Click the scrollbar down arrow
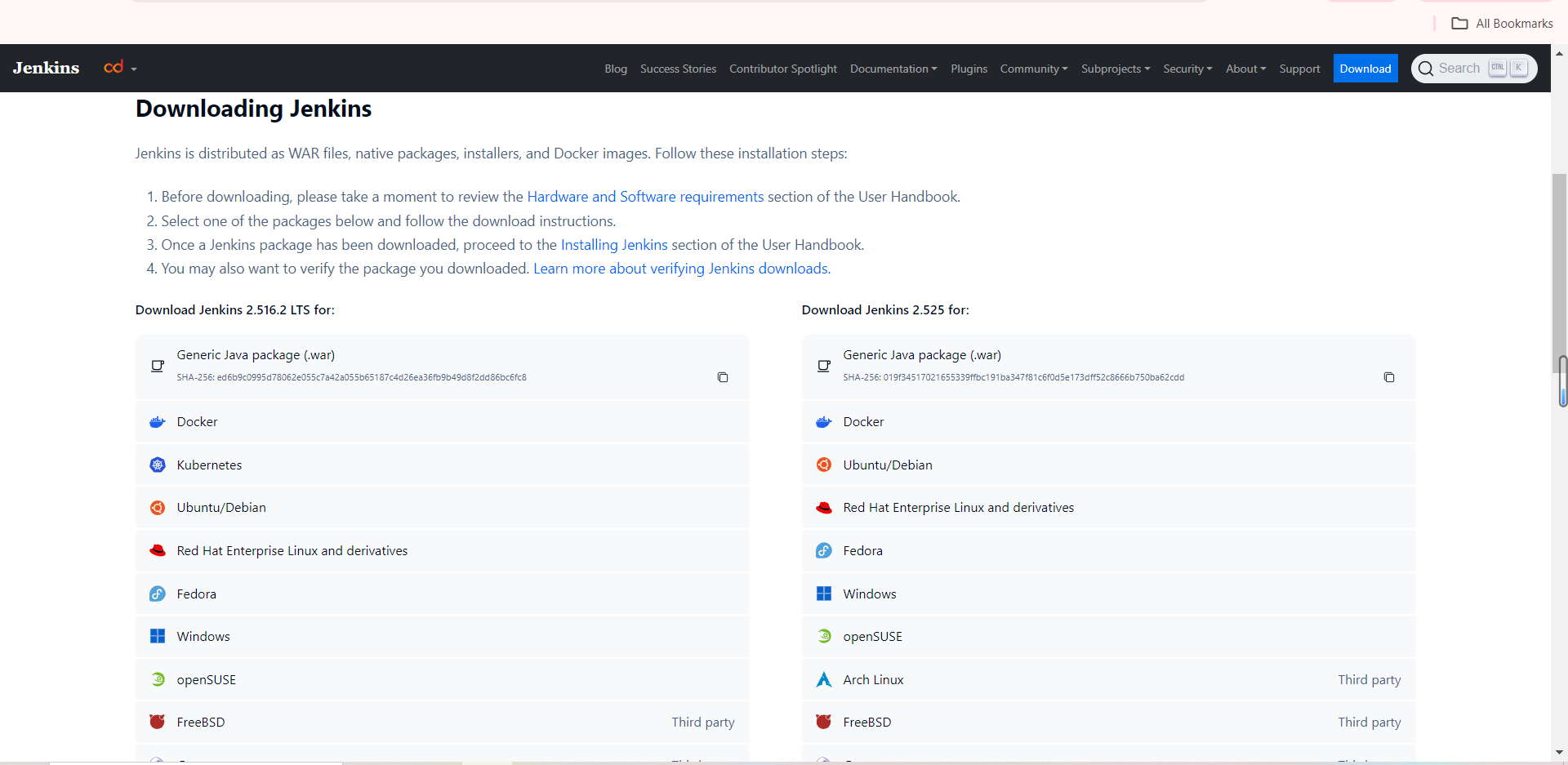 pos(1559,752)
